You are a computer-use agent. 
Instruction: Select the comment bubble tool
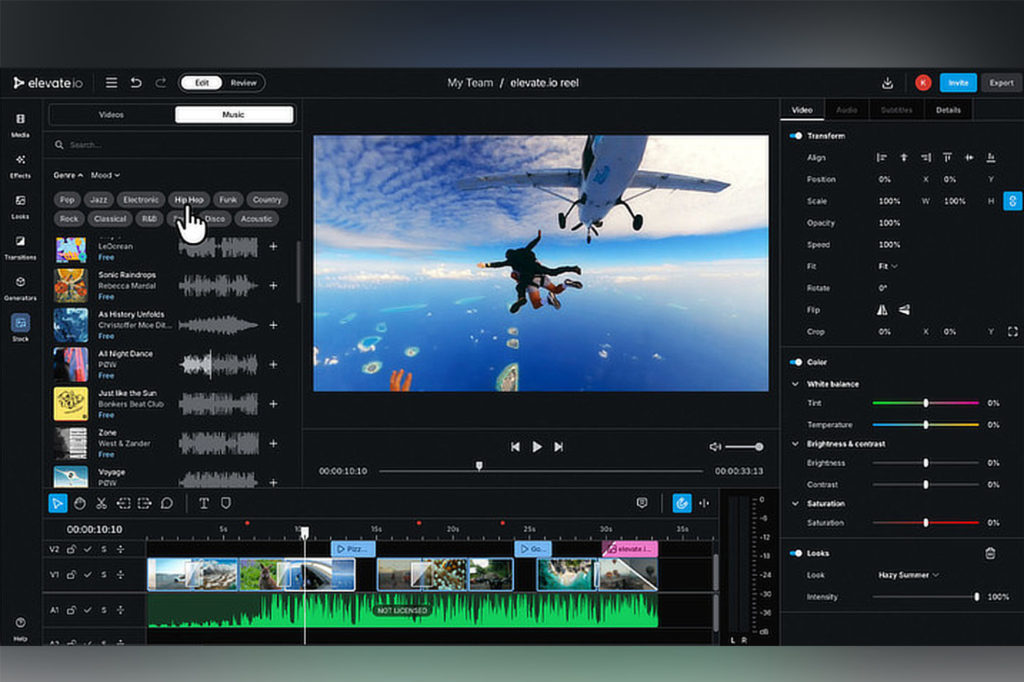167,503
